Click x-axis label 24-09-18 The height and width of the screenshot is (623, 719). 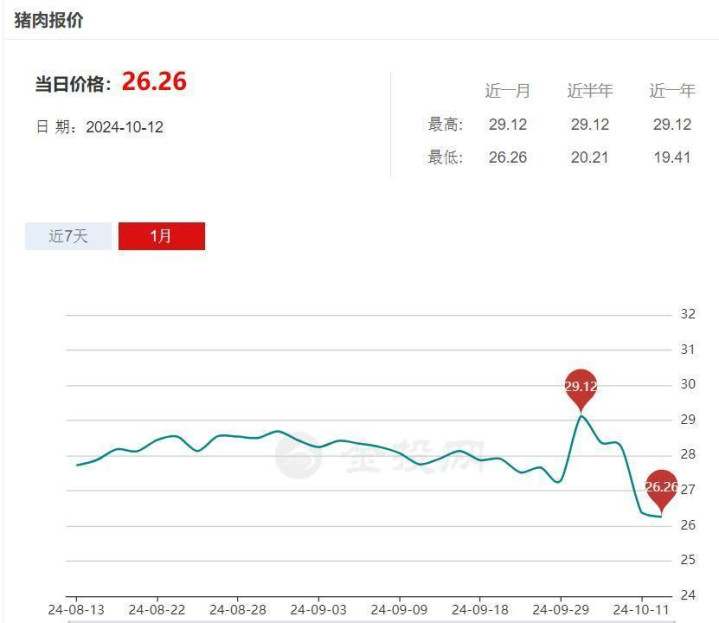click(480, 610)
